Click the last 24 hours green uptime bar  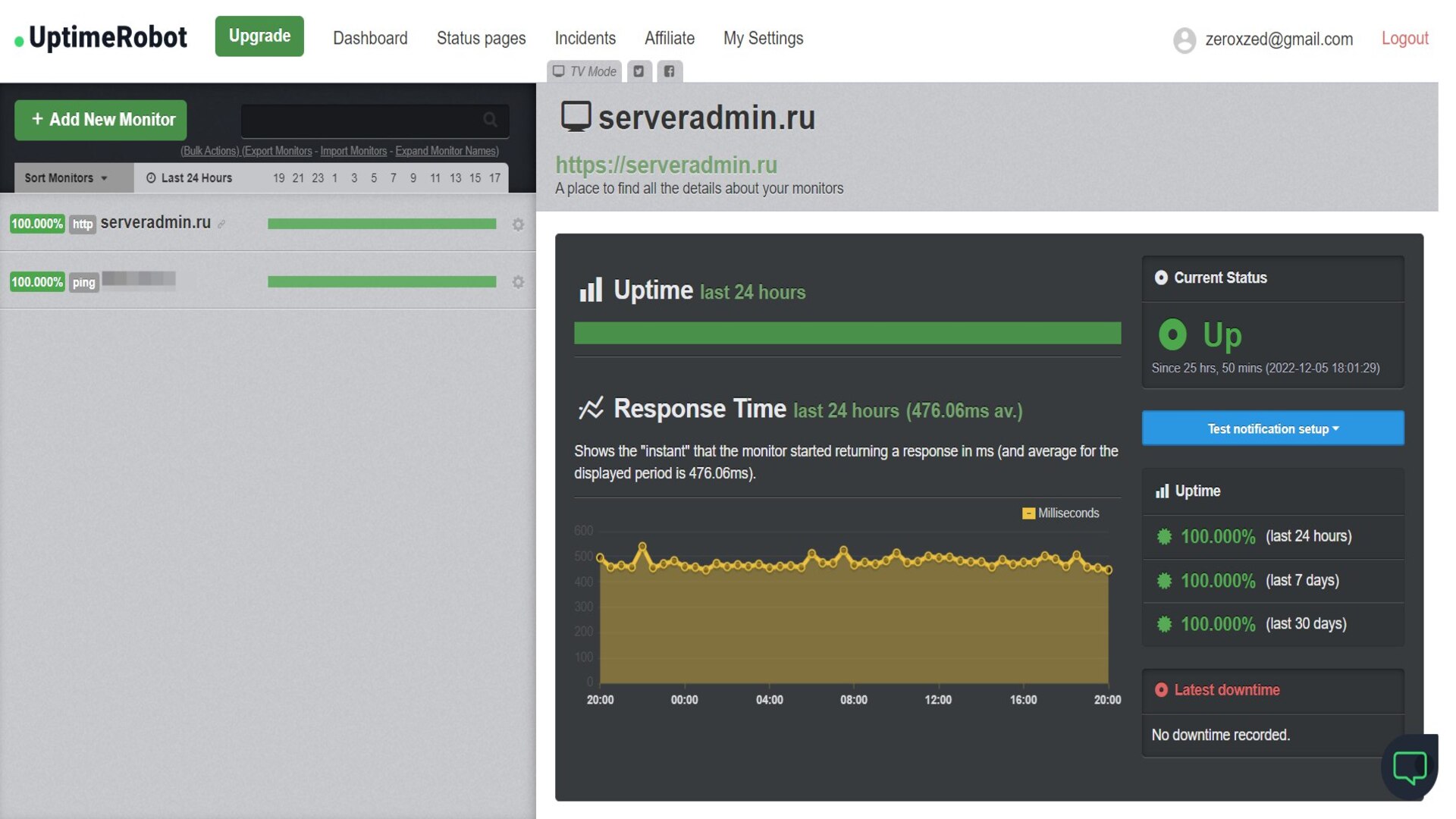click(847, 333)
